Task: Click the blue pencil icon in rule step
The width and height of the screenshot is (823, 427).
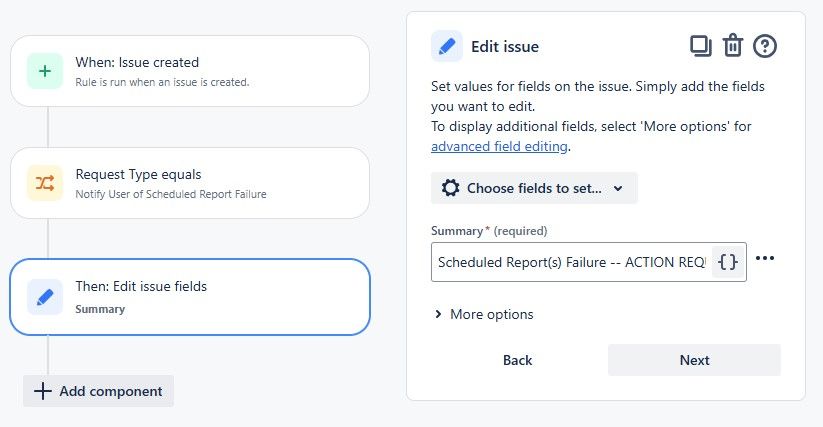Action: (x=45, y=297)
